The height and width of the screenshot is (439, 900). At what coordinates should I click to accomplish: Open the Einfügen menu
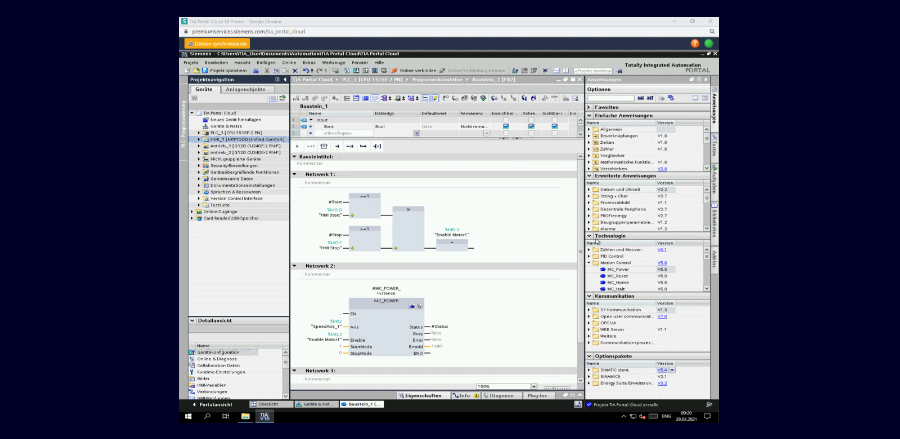pos(266,63)
